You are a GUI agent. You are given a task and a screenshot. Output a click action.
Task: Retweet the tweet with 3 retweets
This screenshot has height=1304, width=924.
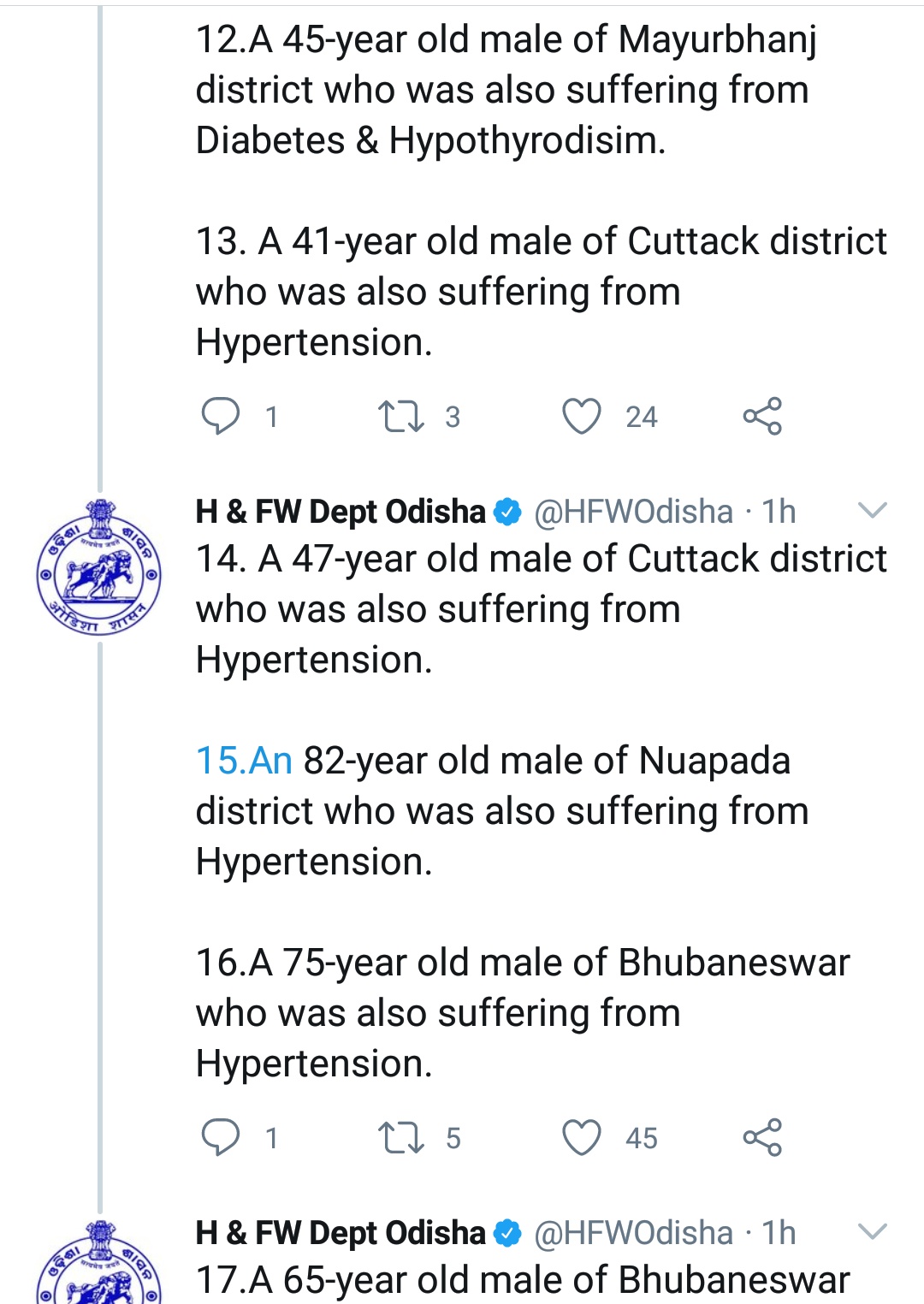pos(400,417)
